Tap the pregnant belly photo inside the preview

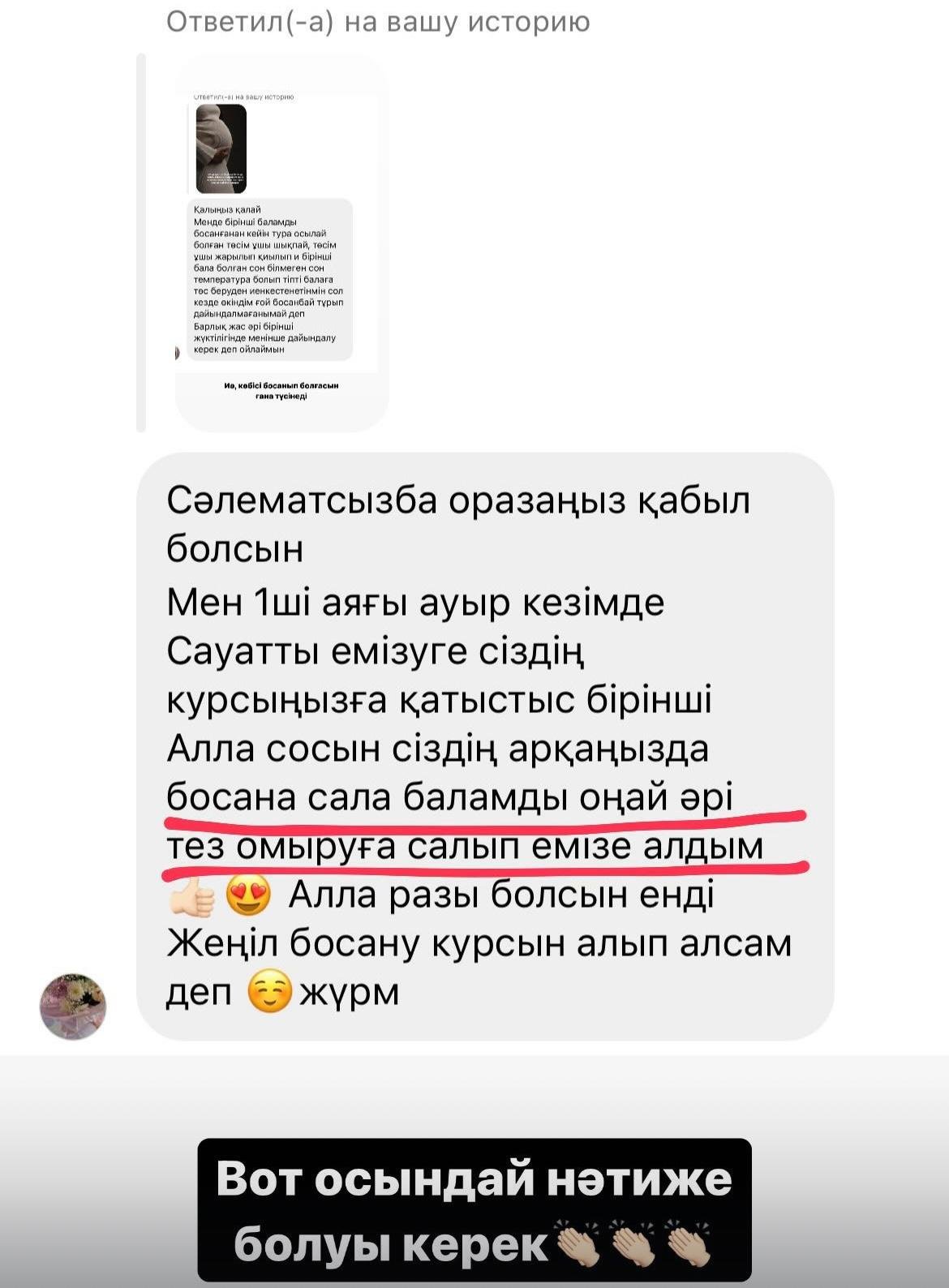(x=221, y=148)
